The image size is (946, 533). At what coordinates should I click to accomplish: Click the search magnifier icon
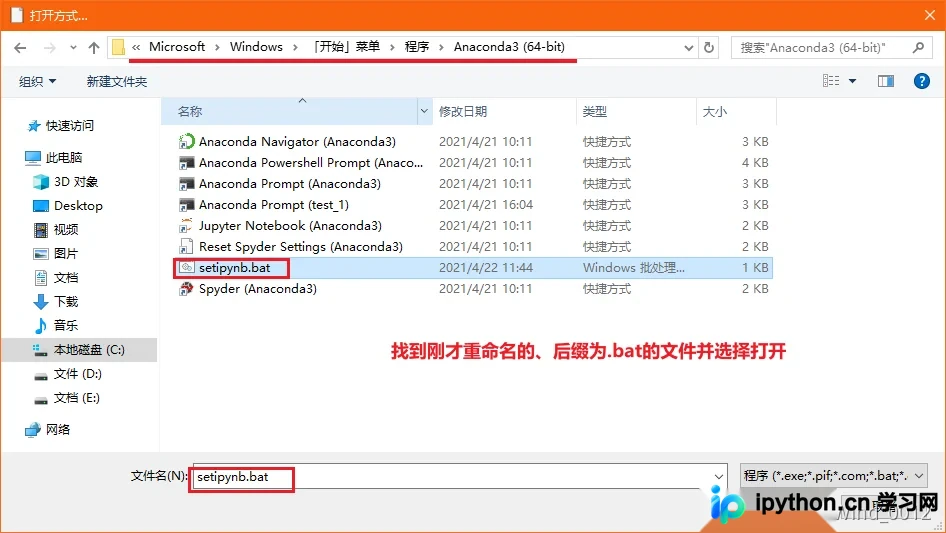pyautogui.click(x=918, y=47)
